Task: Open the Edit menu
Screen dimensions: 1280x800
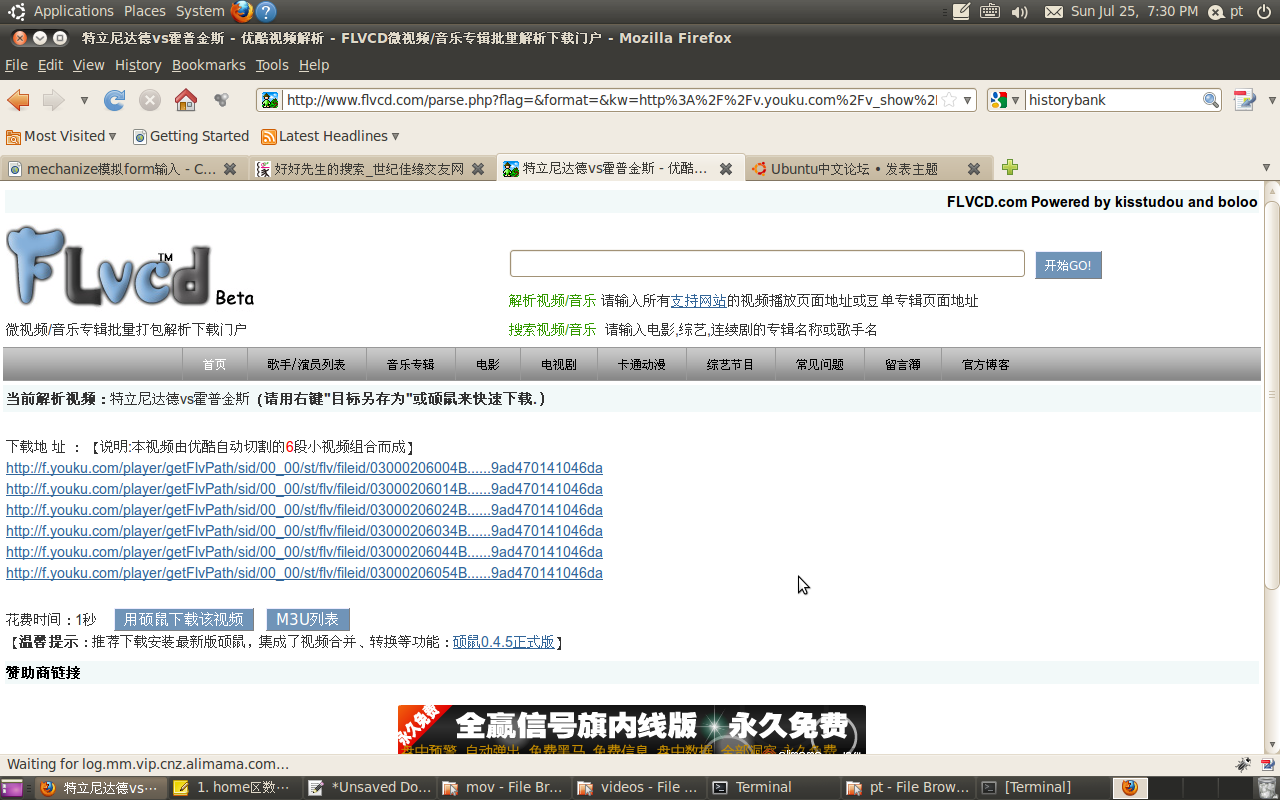Action: coord(50,65)
